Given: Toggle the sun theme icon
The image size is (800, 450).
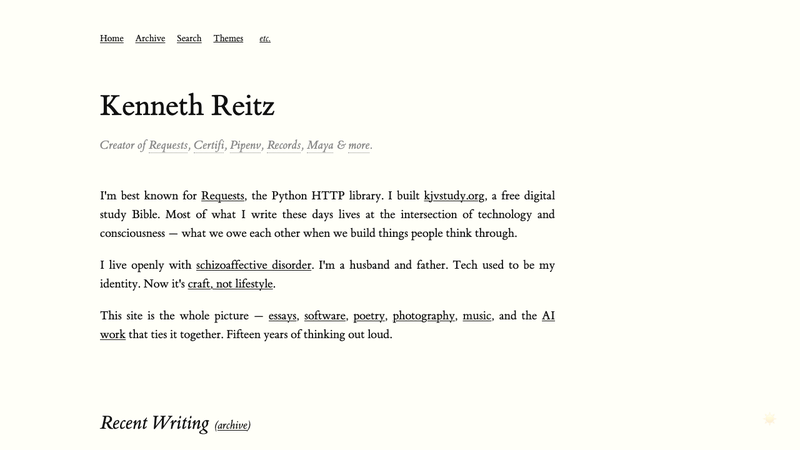Looking at the screenshot, I should coord(770,420).
